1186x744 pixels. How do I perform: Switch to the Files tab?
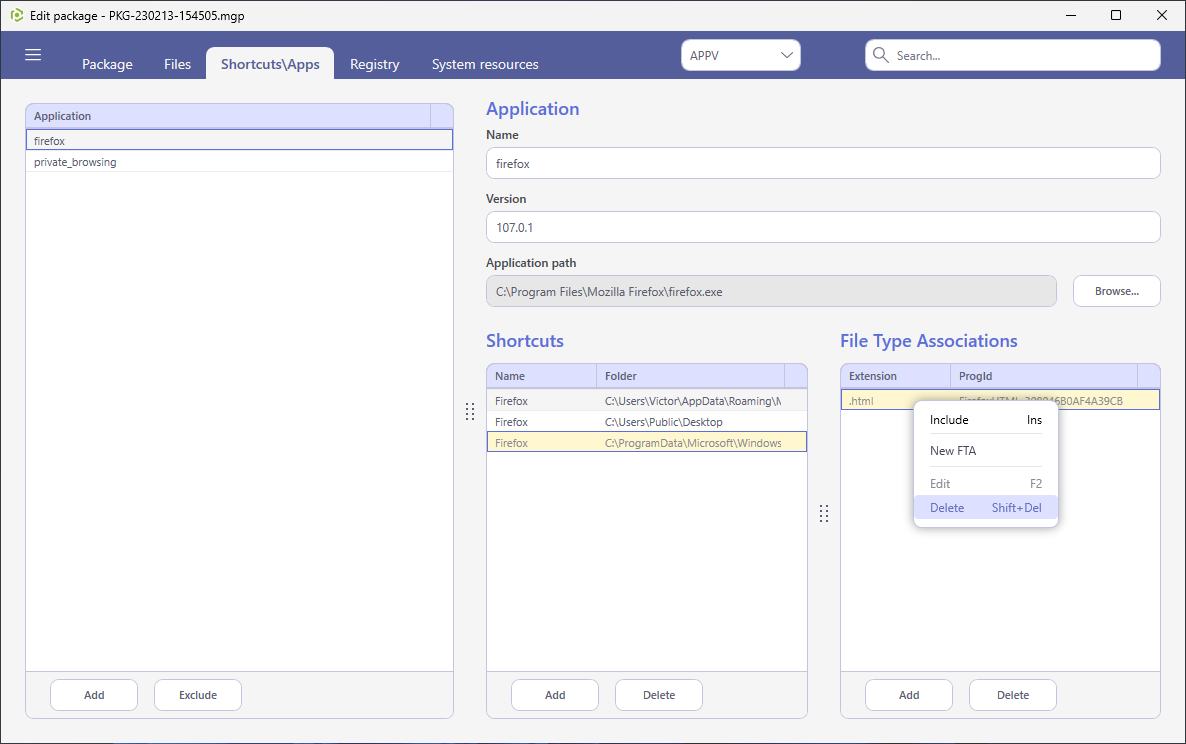click(178, 64)
